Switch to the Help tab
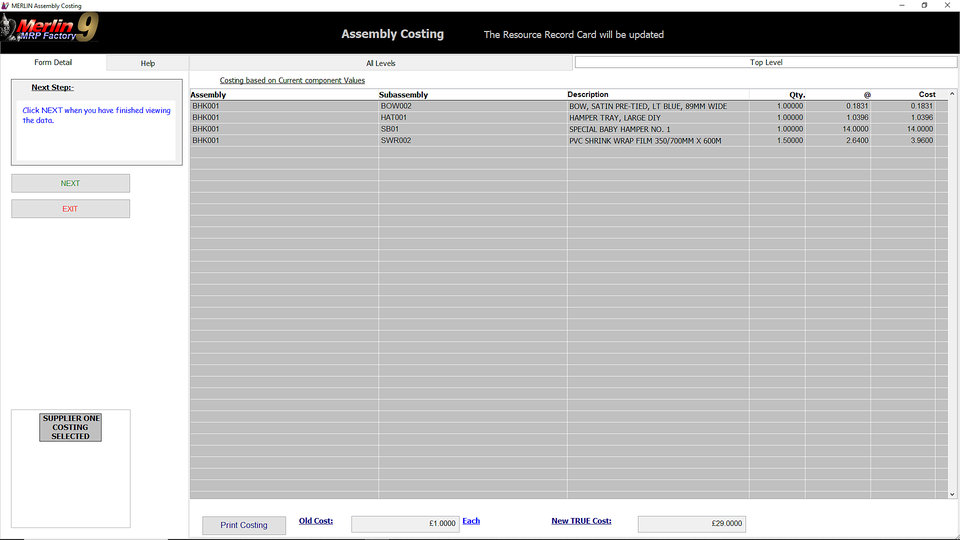Viewport: 960px width, 540px height. pos(148,63)
